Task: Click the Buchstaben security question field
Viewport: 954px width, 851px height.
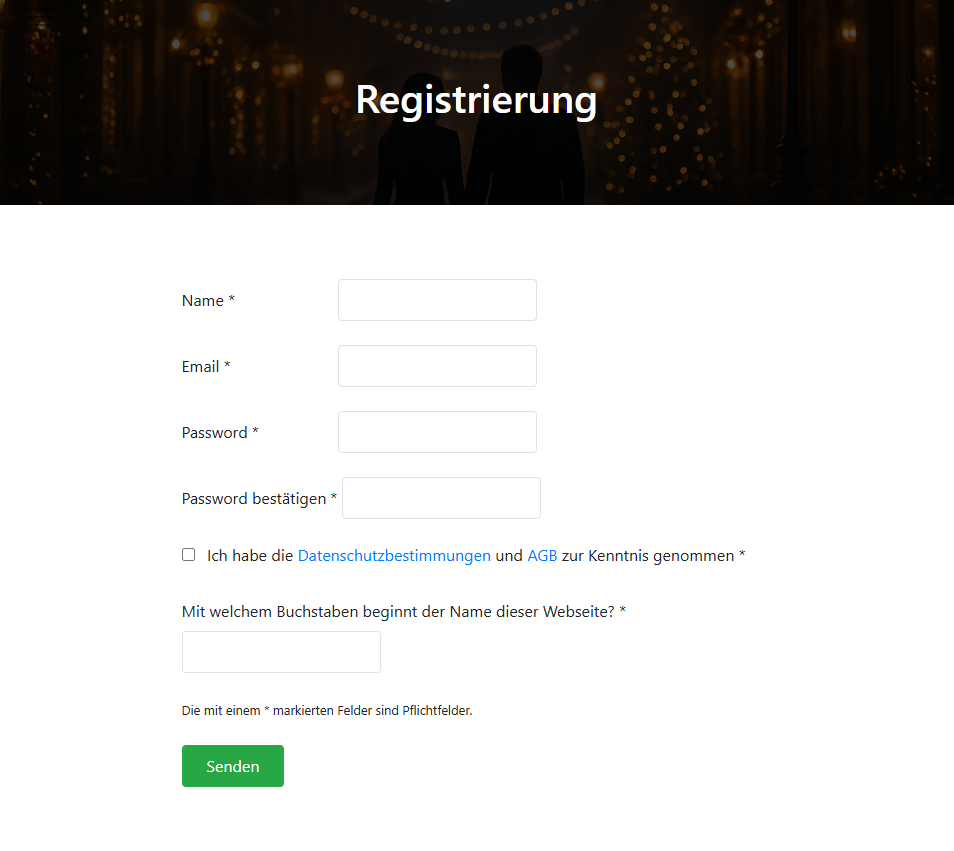Action: [281, 652]
